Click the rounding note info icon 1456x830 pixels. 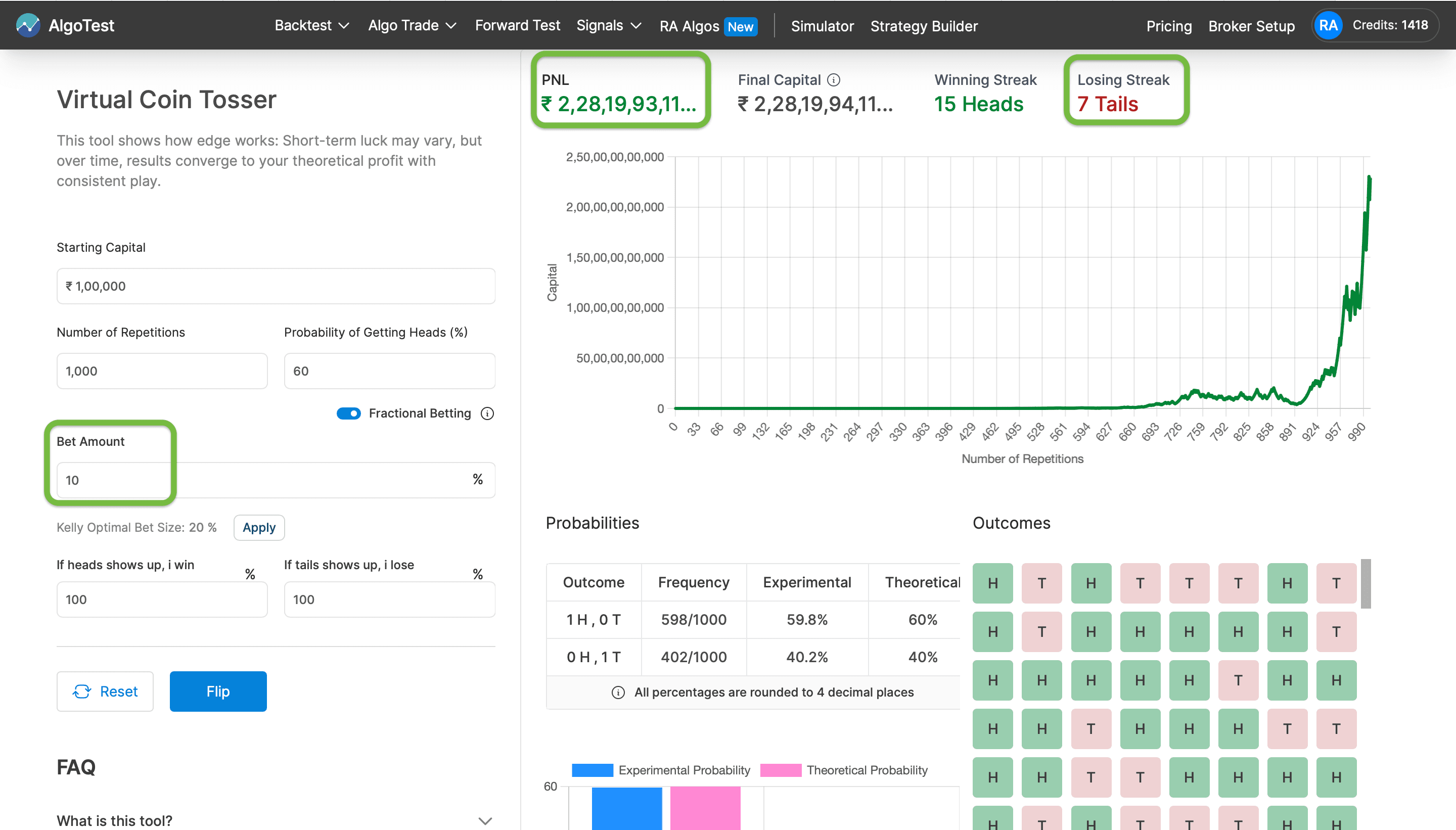coord(618,692)
